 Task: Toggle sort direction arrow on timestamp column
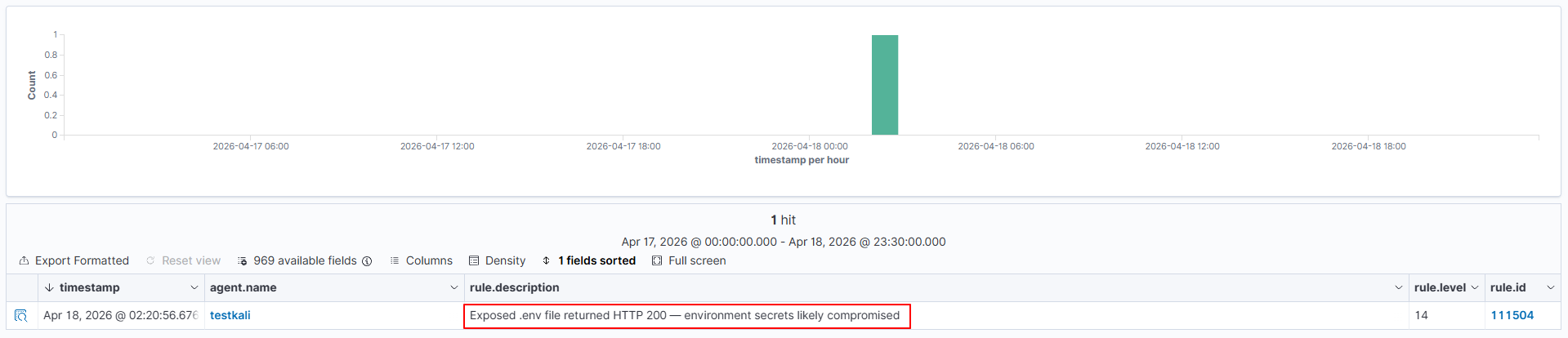pyautogui.click(x=49, y=287)
